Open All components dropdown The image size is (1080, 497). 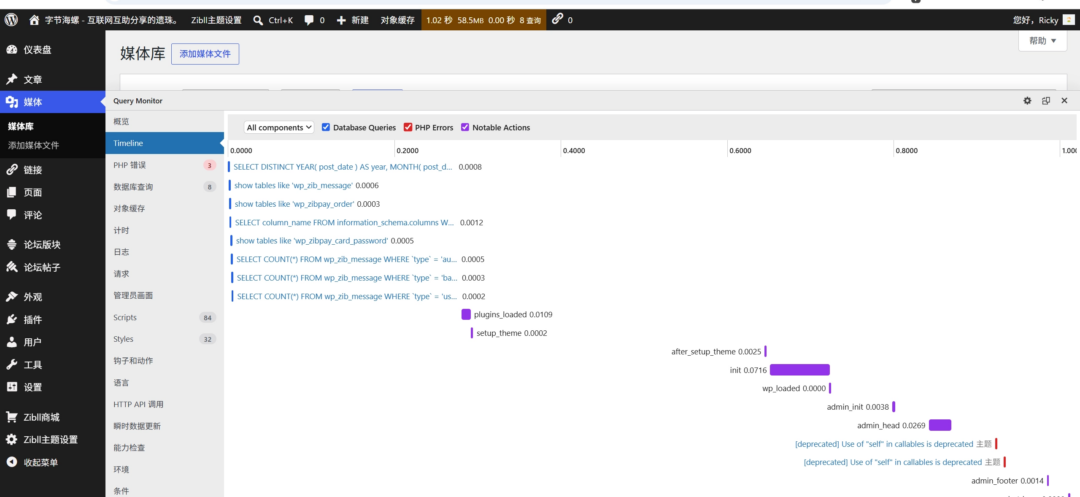pos(279,127)
